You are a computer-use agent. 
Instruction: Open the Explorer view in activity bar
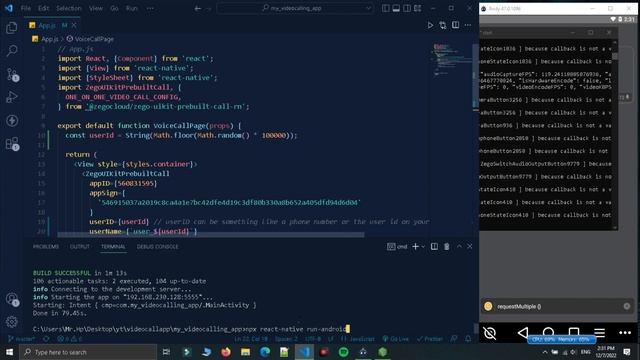click(12, 28)
